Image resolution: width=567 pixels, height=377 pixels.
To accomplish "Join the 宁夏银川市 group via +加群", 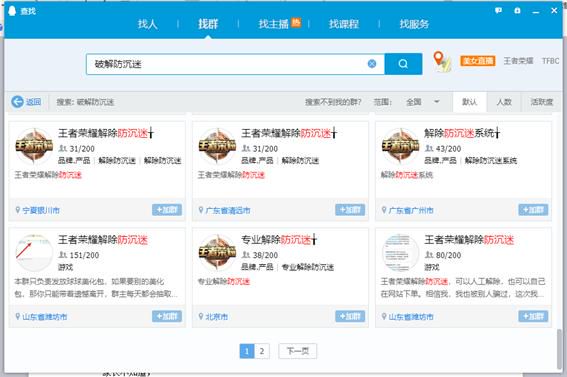I will (167, 210).
